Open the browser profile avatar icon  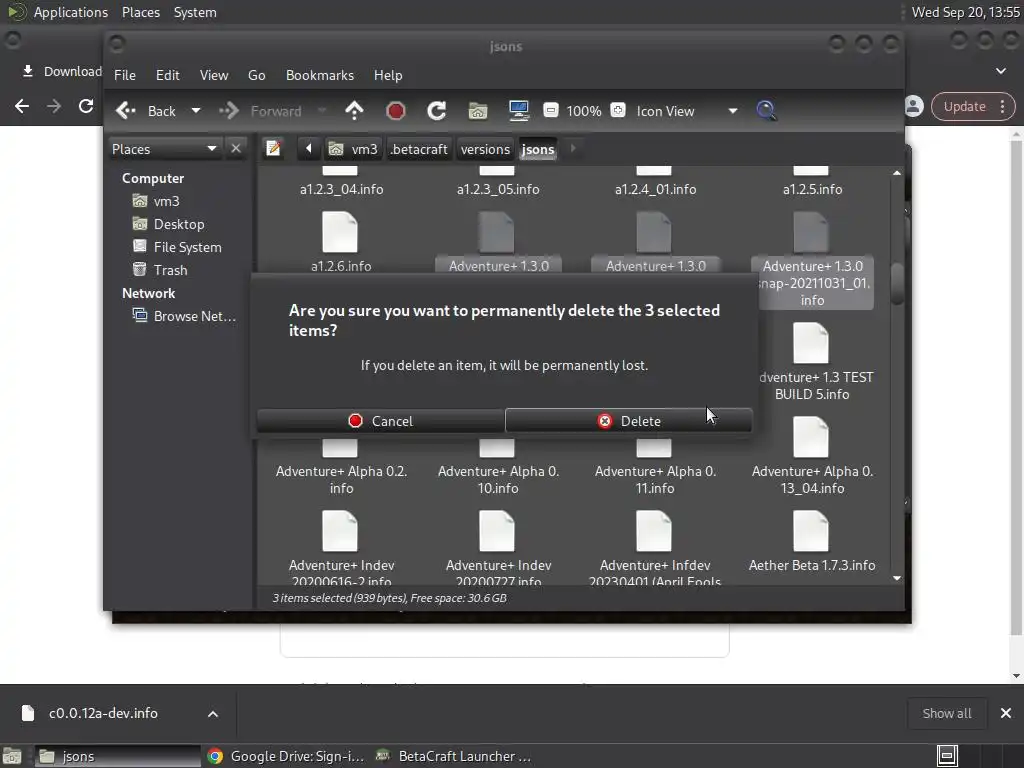pyautogui.click(x=914, y=106)
